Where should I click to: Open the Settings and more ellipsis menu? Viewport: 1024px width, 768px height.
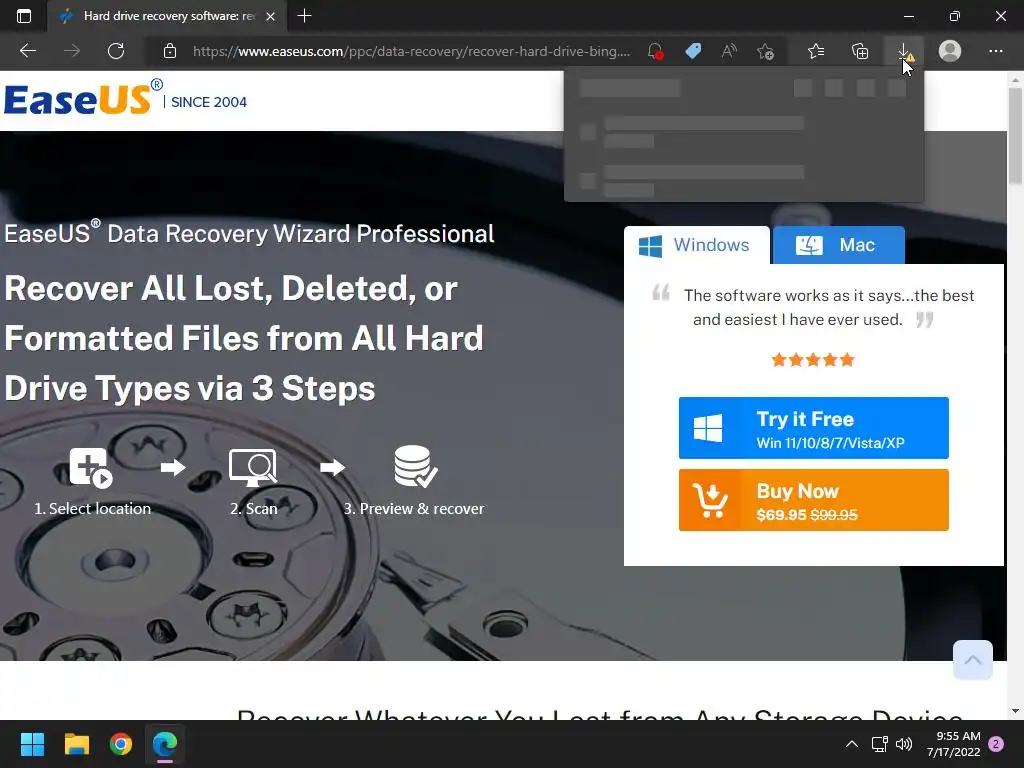pyautogui.click(x=995, y=51)
